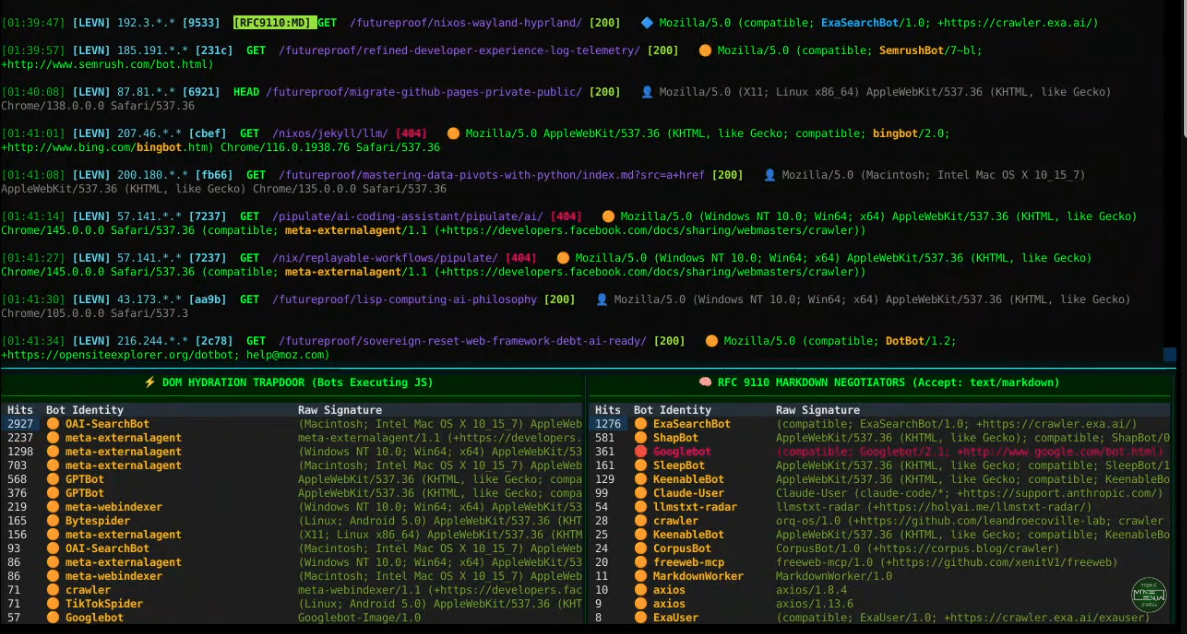Select the GPTBot row with 376 hits
This screenshot has height=634, width=1187.
pos(292,493)
